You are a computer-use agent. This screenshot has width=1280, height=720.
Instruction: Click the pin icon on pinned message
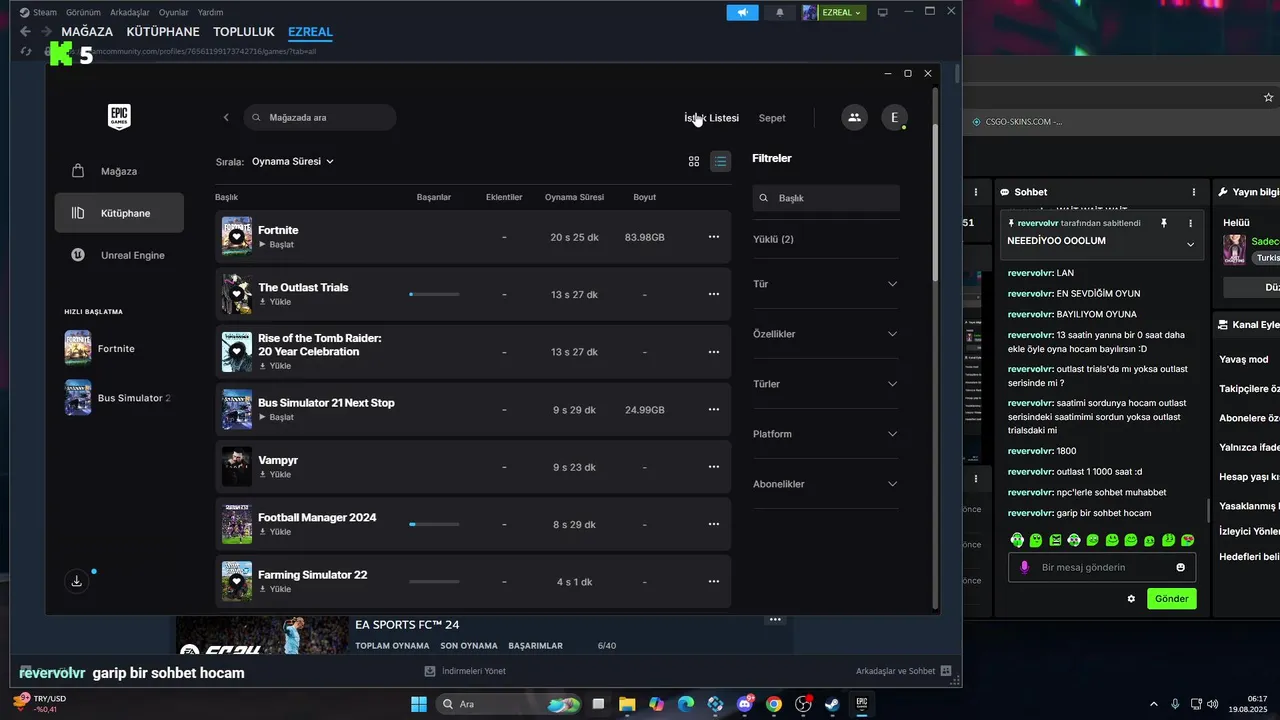pyautogui.click(x=1164, y=223)
